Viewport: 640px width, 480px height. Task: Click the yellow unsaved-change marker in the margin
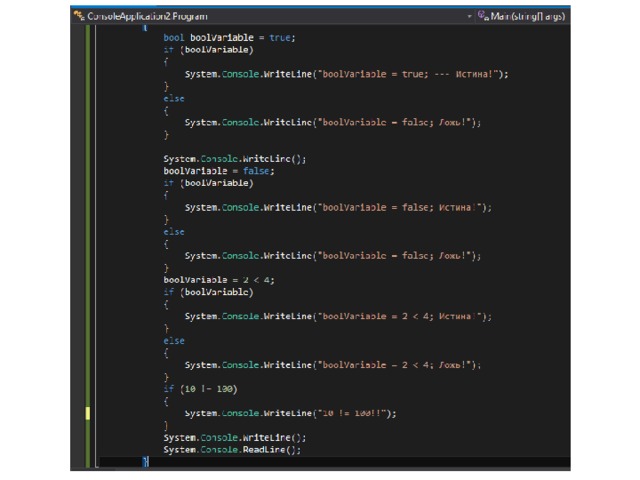[87, 413]
